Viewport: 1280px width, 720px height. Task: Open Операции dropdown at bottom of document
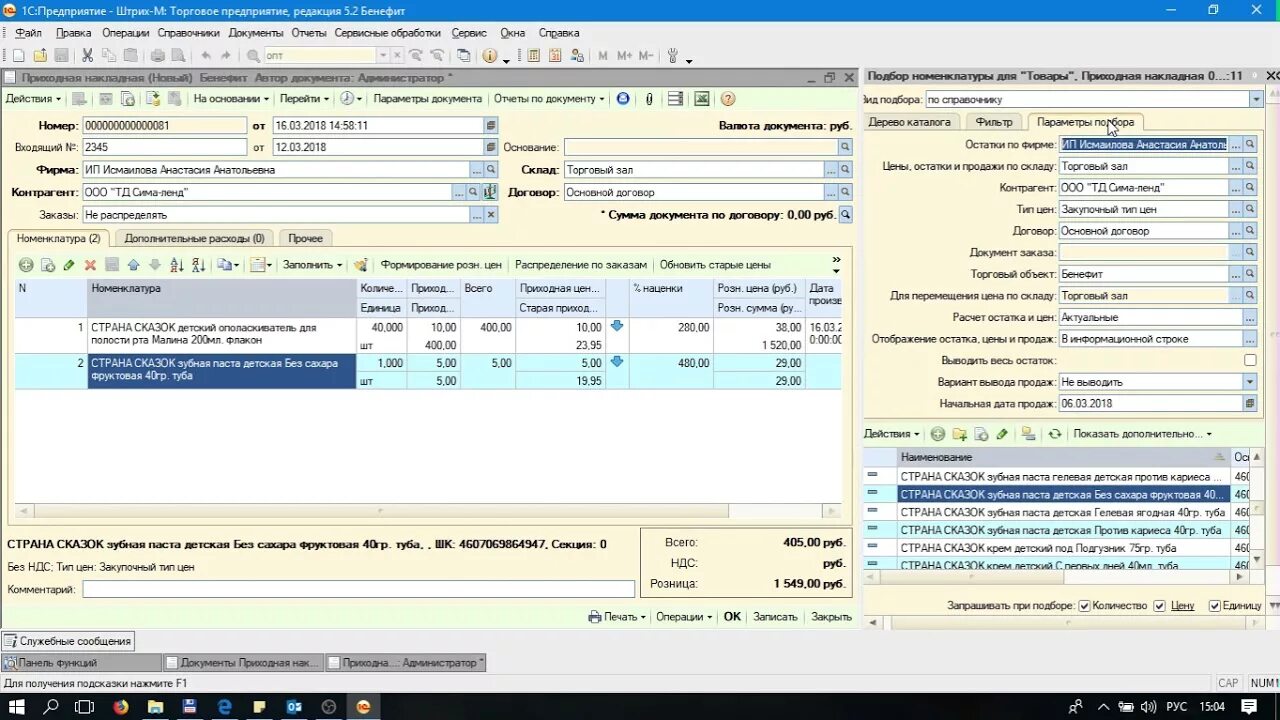(684, 617)
